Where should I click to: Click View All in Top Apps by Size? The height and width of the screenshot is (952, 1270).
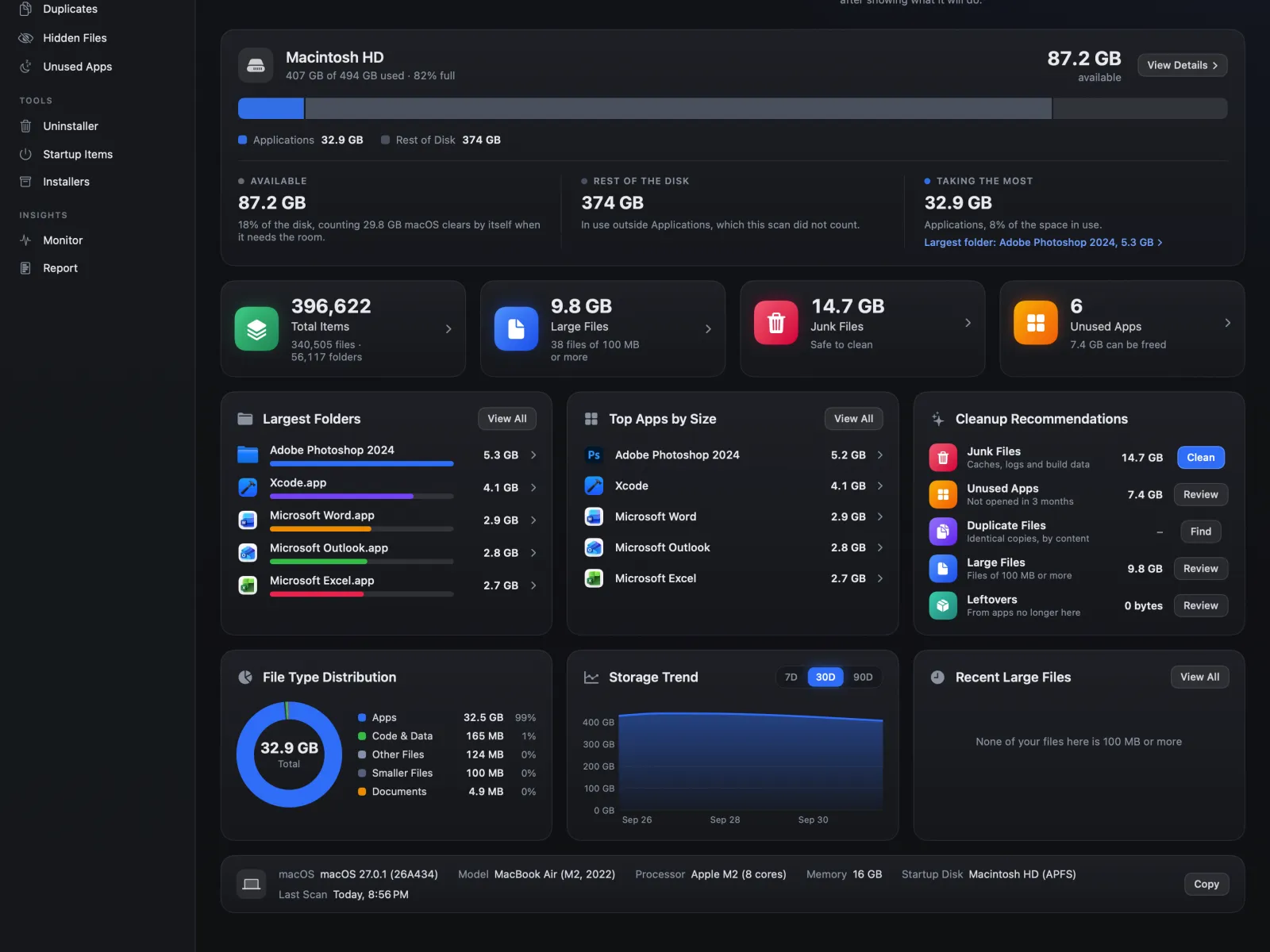853,419
